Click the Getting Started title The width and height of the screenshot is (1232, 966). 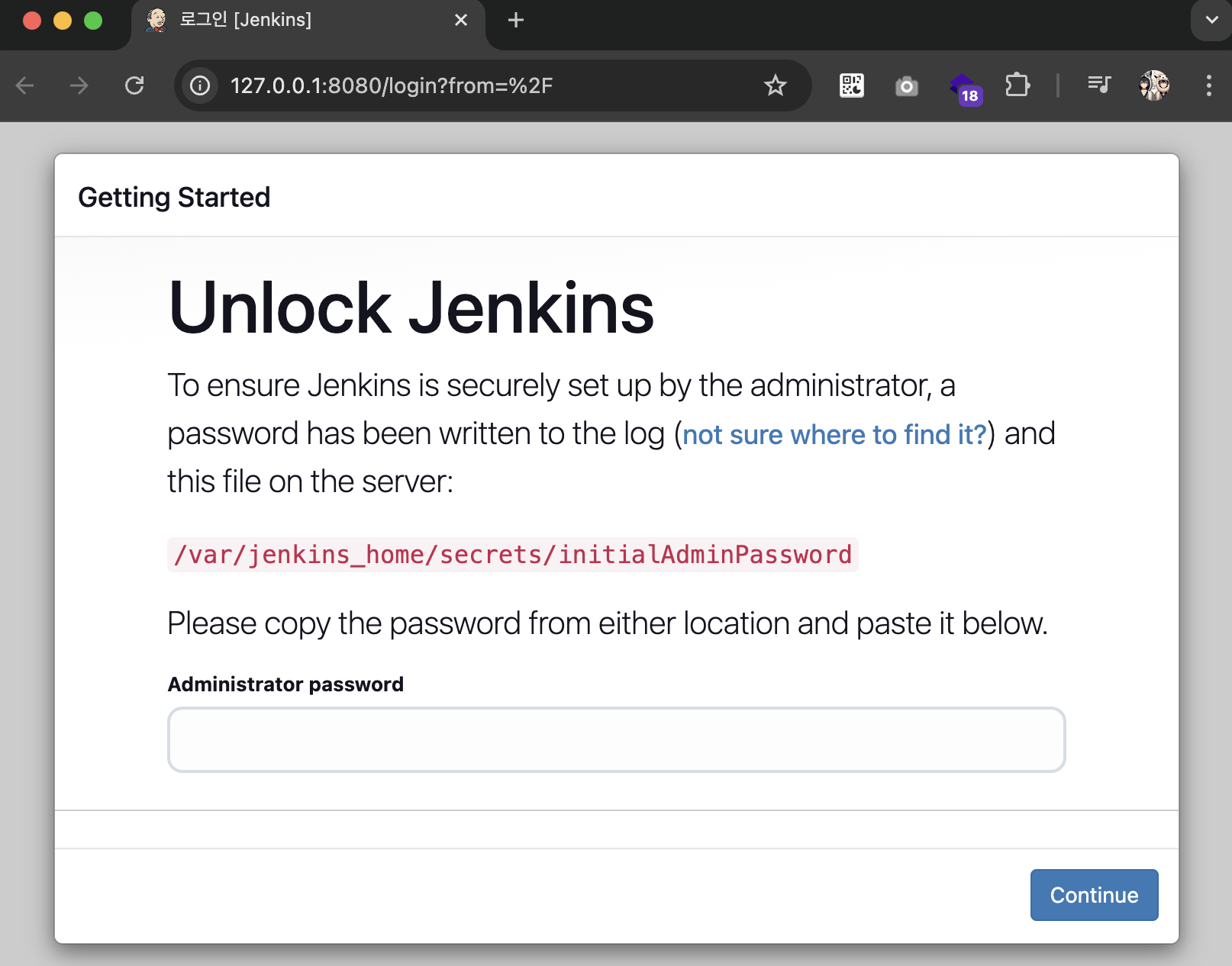(174, 197)
